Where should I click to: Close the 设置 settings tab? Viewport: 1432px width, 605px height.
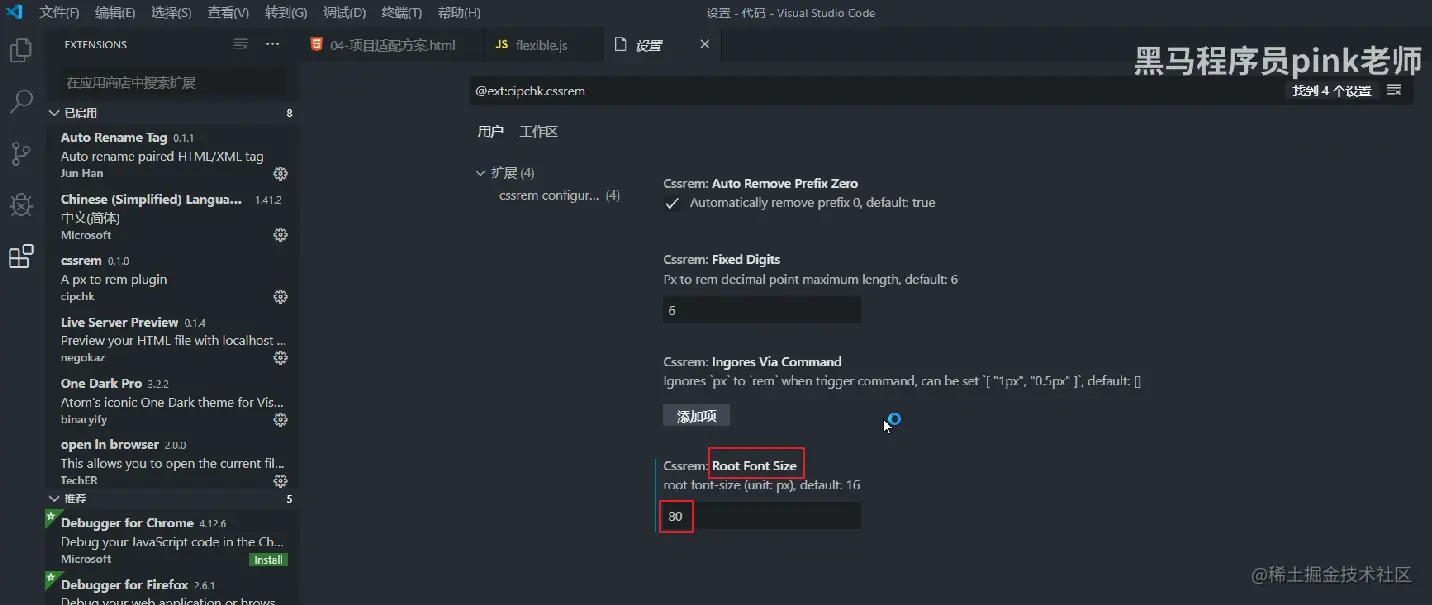coord(704,44)
